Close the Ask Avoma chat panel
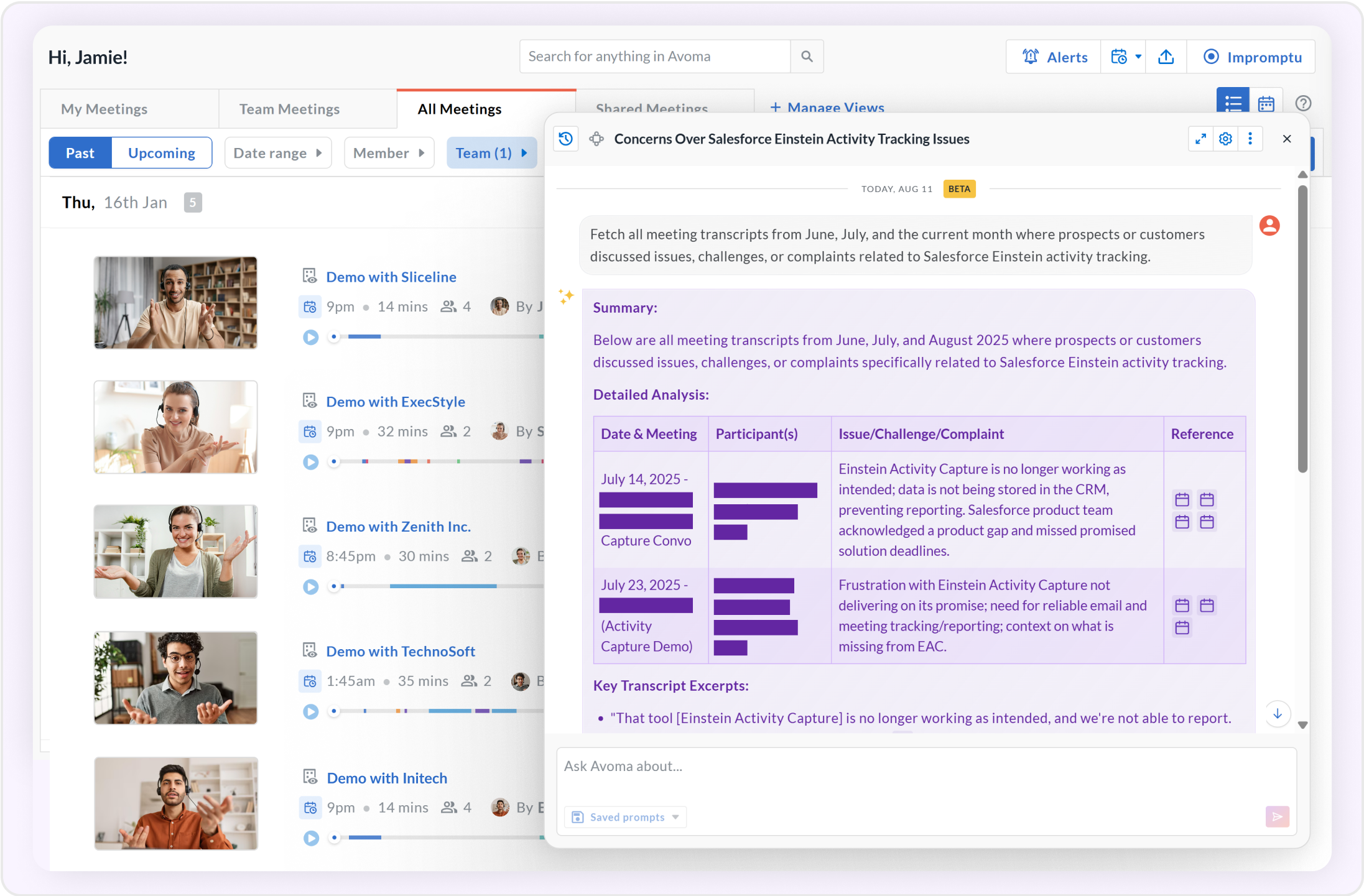Screen dimensions: 1364x896 pyautogui.click(x=1287, y=139)
